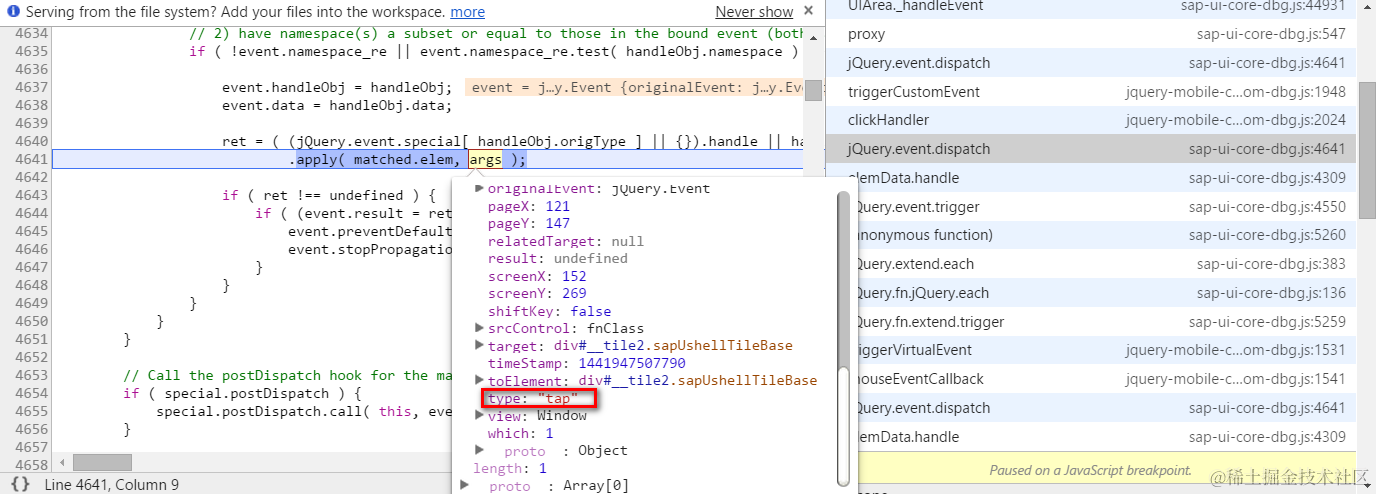Expand the srcControl: fnClass property
Screen dimensions: 1376x494
[479, 328]
